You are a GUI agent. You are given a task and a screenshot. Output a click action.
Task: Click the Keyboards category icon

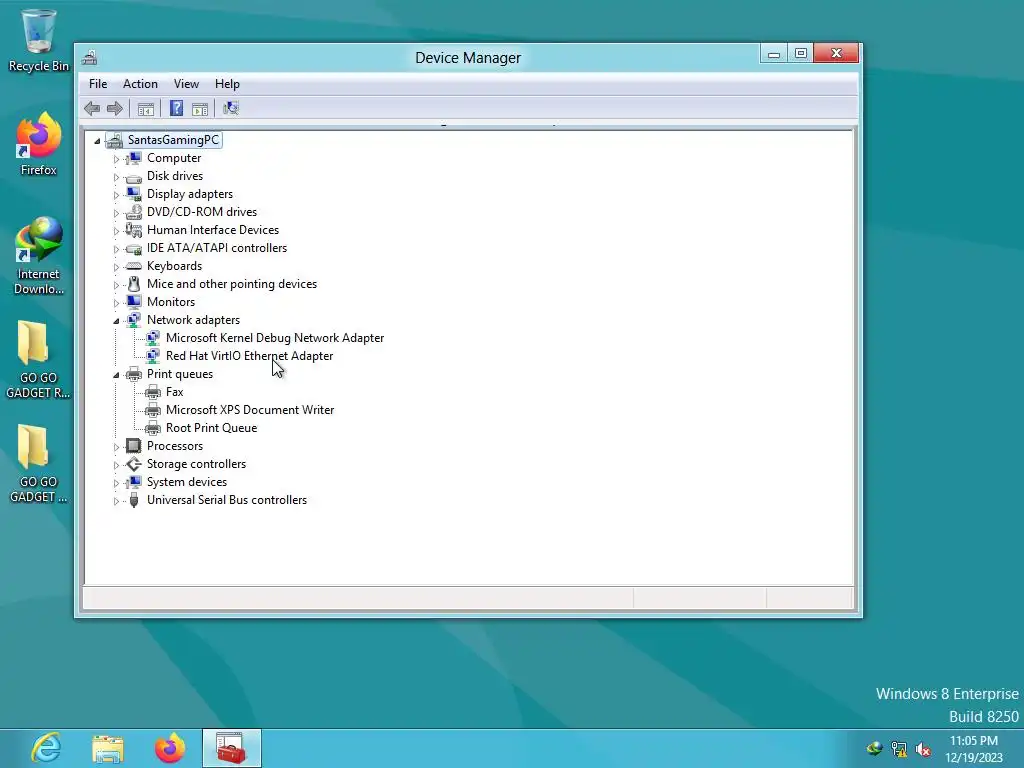[x=134, y=266]
